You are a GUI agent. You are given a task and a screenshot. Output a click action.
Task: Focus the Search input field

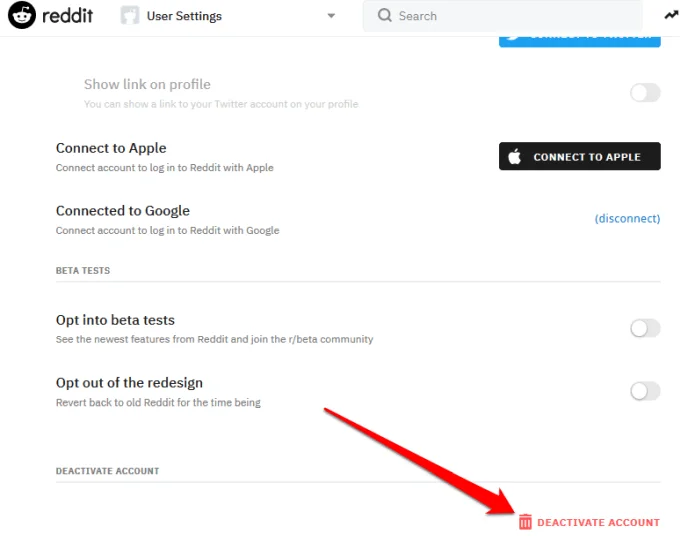point(502,16)
